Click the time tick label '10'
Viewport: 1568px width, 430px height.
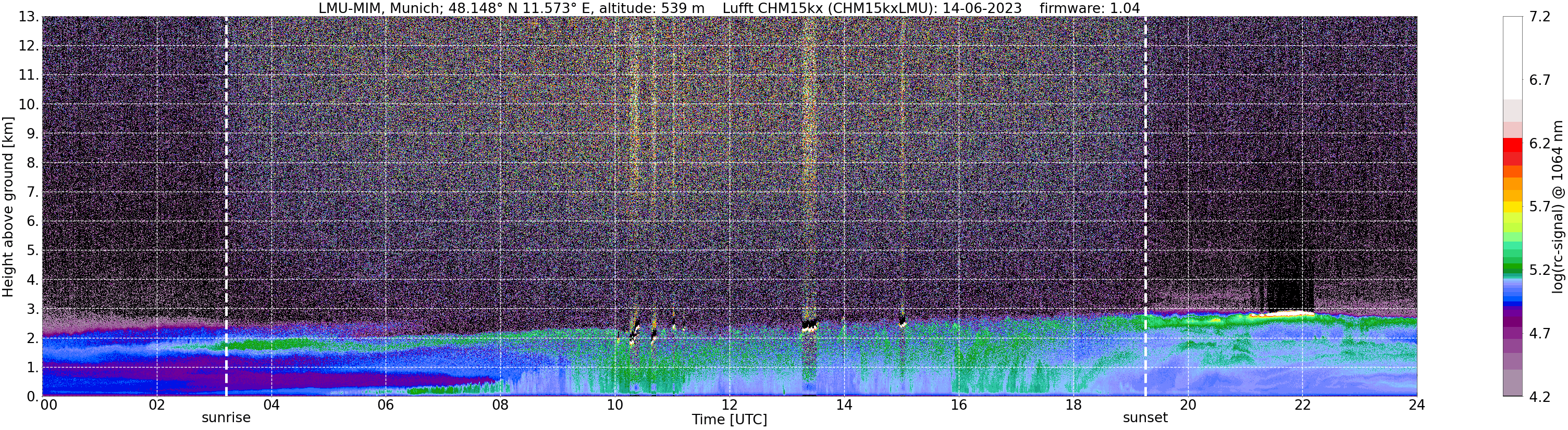[615, 405]
